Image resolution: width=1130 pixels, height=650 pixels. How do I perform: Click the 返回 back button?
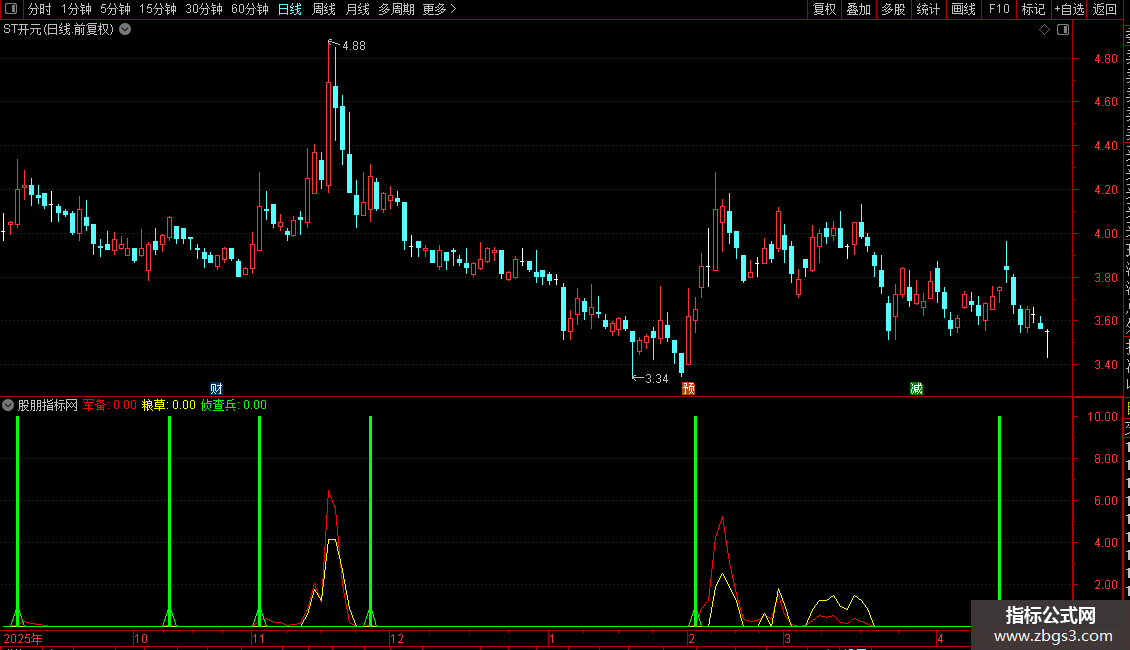[1104, 9]
